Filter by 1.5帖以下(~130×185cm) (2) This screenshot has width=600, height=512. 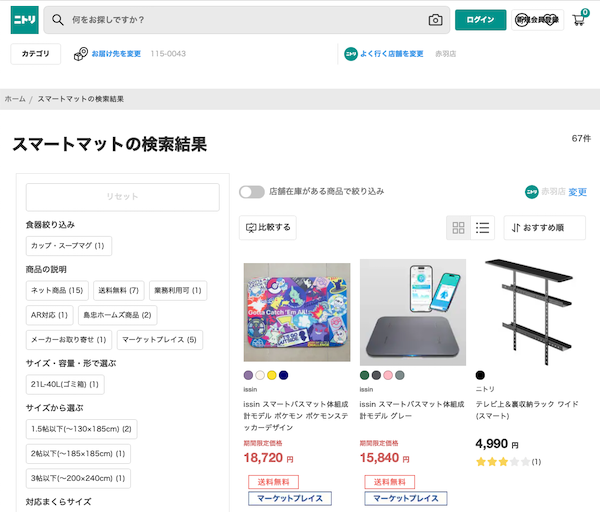pyautogui.click(x=82, y=429)
